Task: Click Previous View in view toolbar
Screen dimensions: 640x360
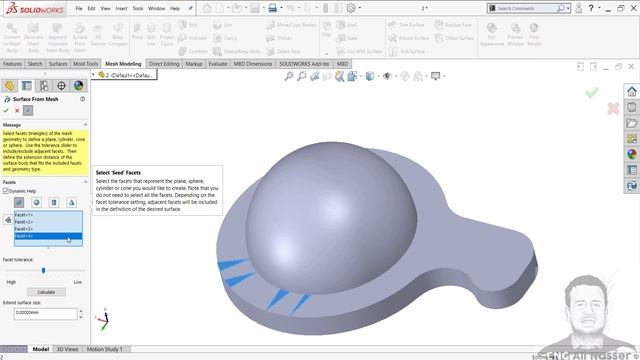Action: (314, 76)
